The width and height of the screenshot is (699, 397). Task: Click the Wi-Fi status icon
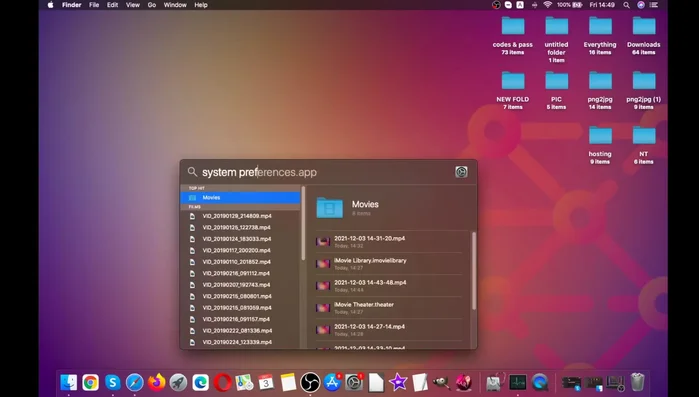(x=547, y=5)
